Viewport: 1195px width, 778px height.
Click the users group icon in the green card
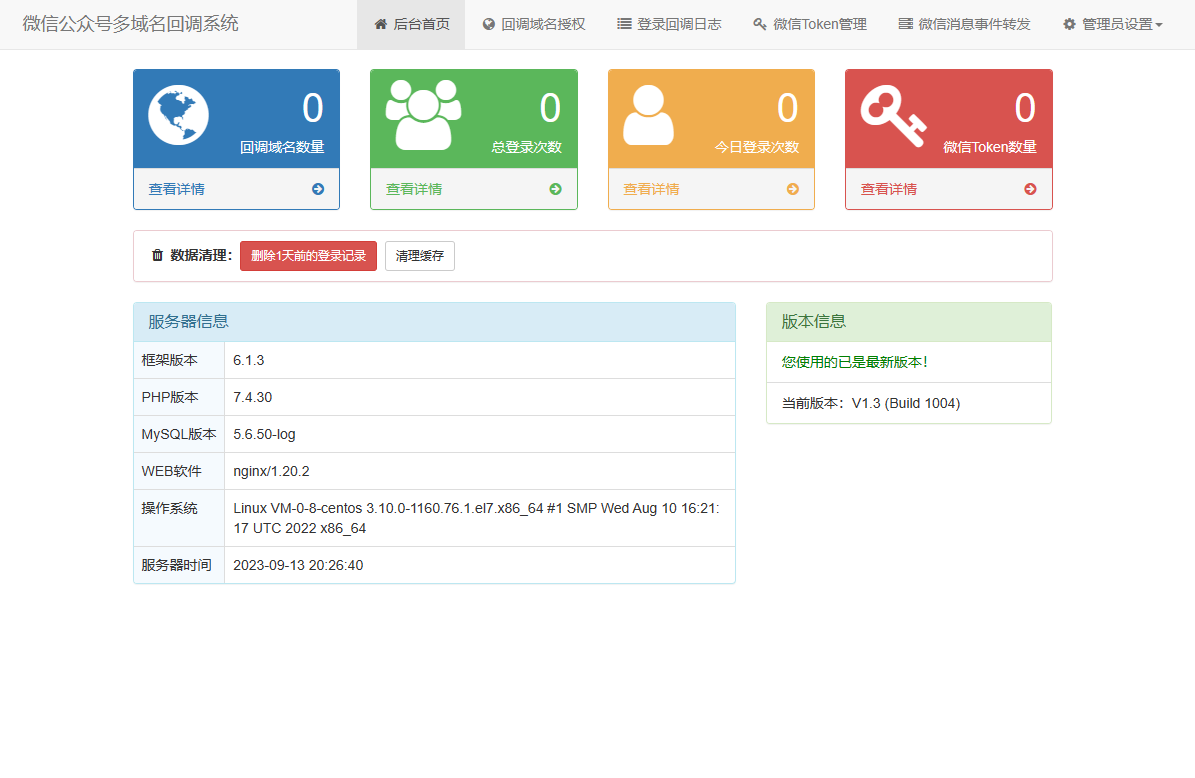[423, 115]
